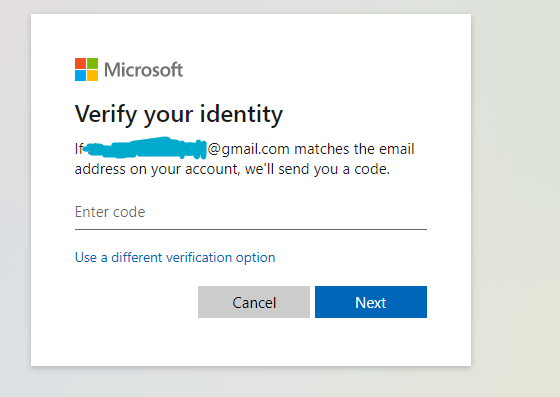Focus the Enter code input field
The image size is (560, 397).
(x=251, y=212)
